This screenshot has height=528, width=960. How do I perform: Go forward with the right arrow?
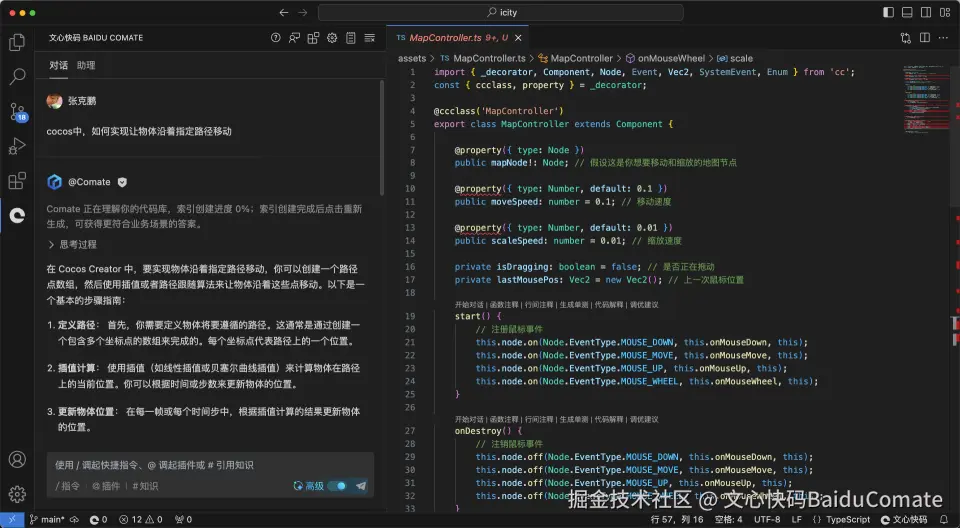(x=302, y=12)
